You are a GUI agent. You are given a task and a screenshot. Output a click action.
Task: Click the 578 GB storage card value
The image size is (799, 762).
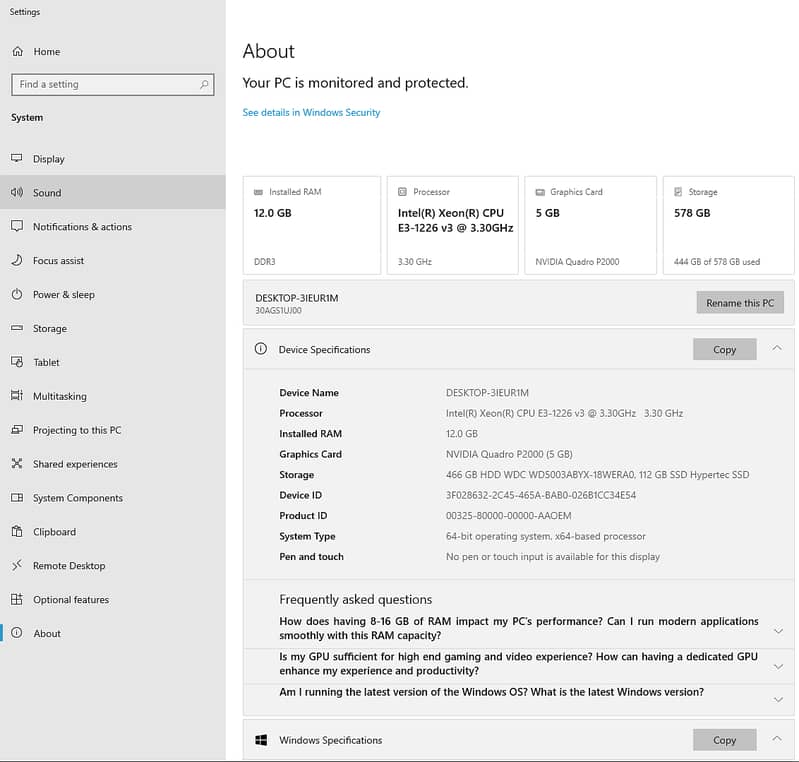tap(692, 213)
